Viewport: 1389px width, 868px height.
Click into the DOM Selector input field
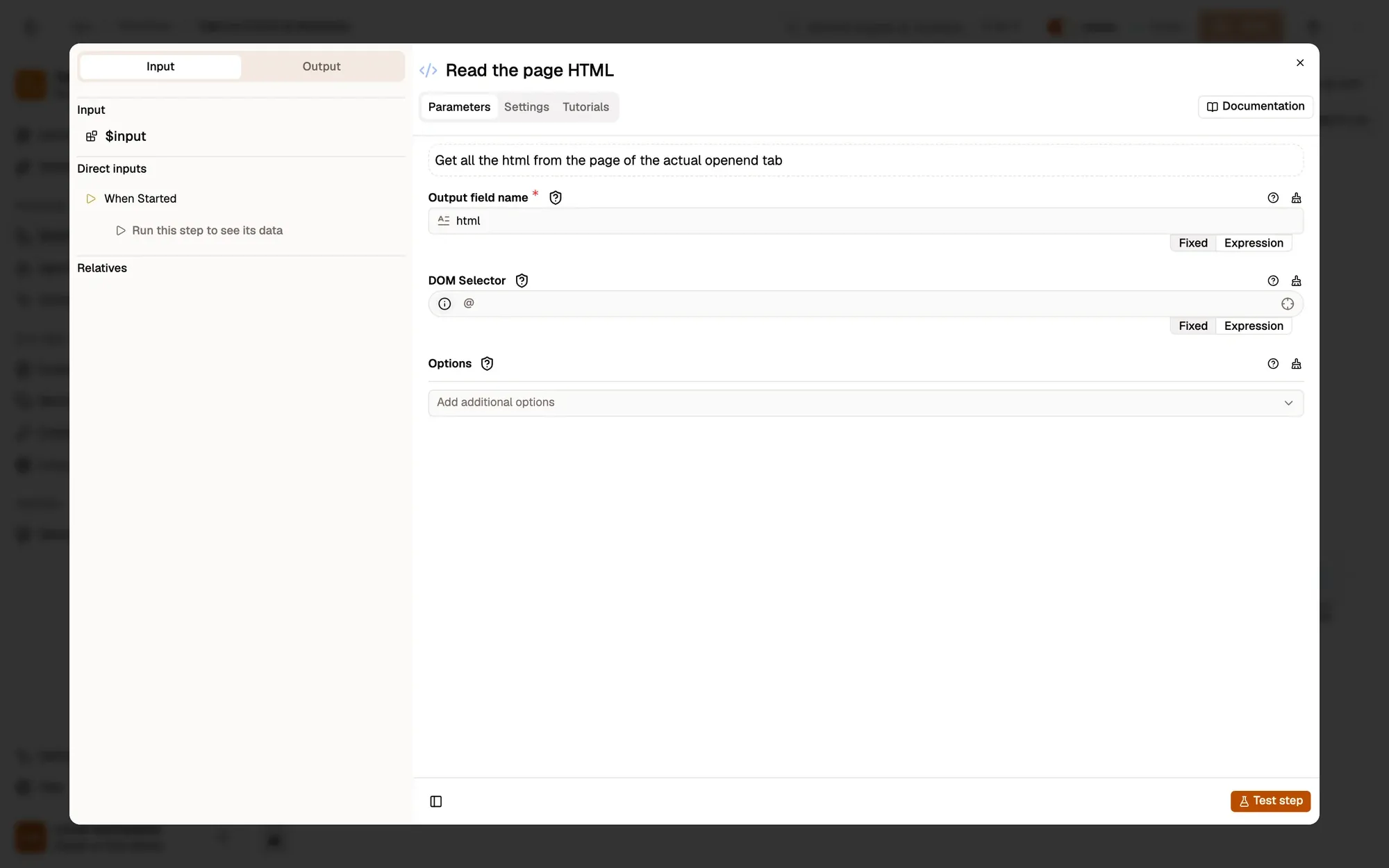(x=865, y=304)
